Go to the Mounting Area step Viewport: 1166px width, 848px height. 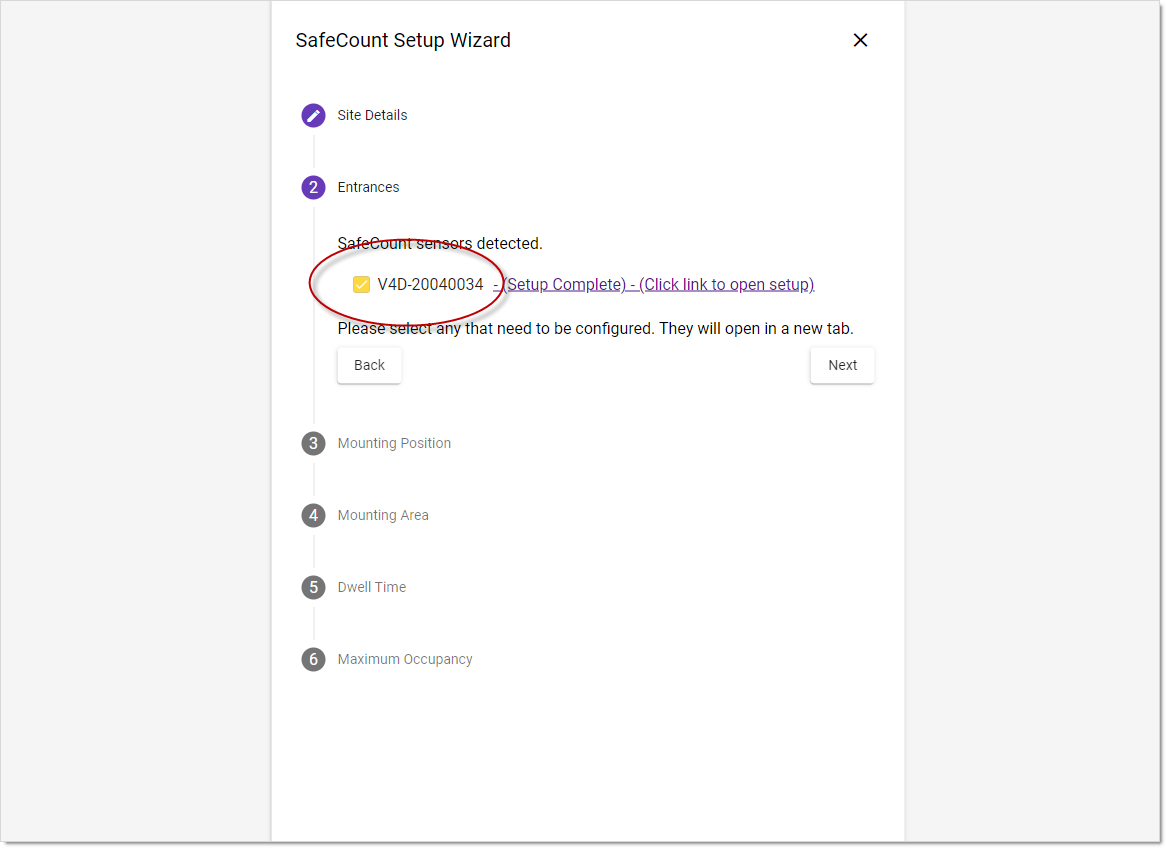coord(383,515)
